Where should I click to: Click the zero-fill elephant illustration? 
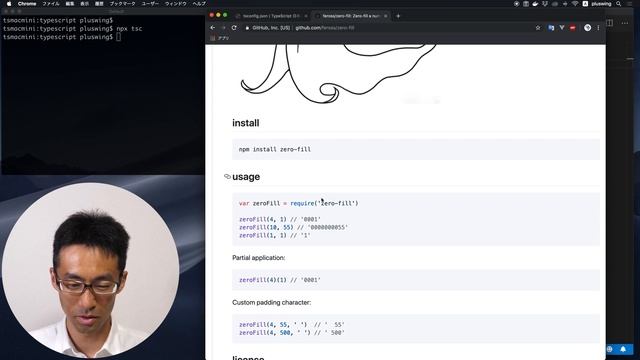click(339, 74)
